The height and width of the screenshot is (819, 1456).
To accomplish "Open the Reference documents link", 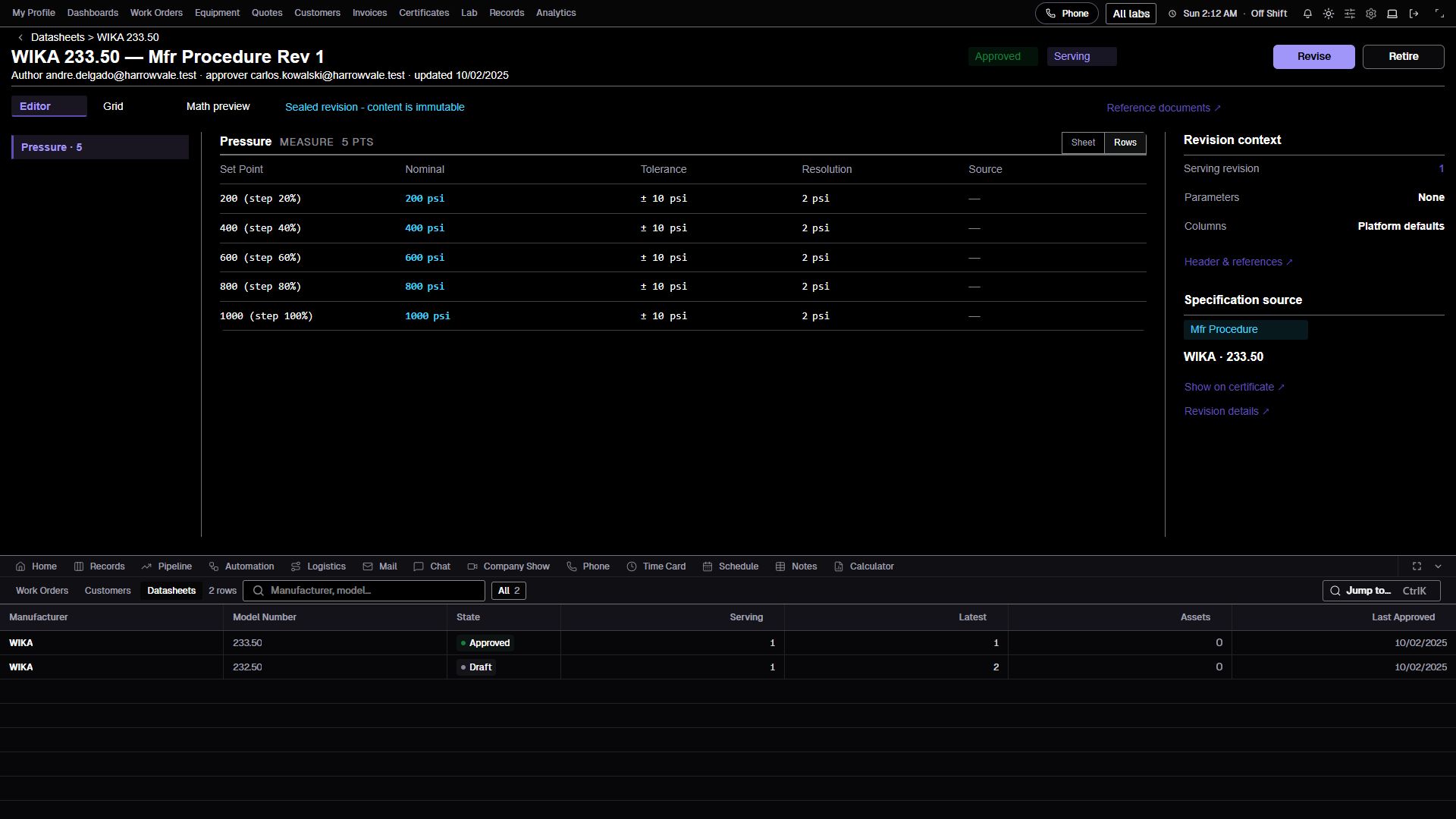I will coord(1163,108).
